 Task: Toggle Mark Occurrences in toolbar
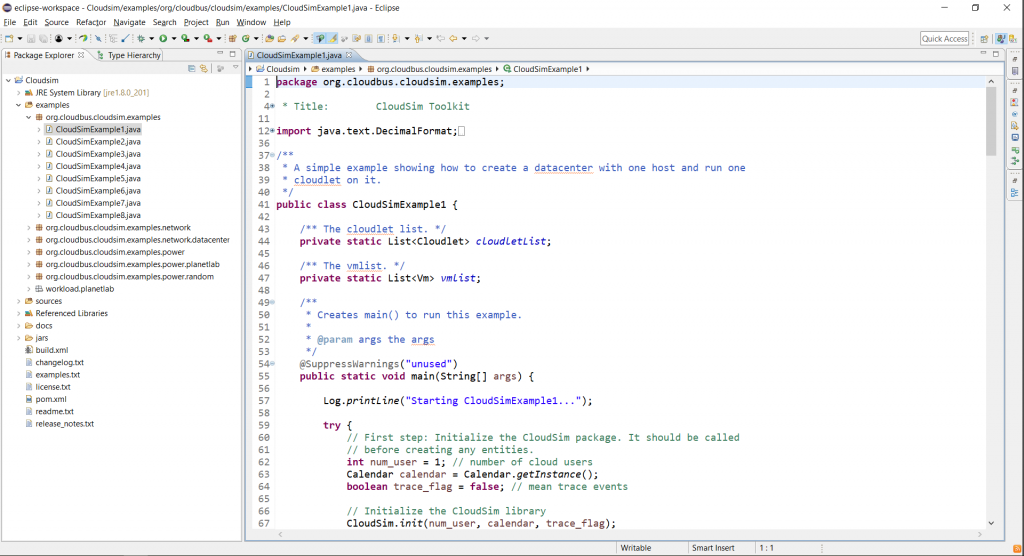click(x=332, y=39)
